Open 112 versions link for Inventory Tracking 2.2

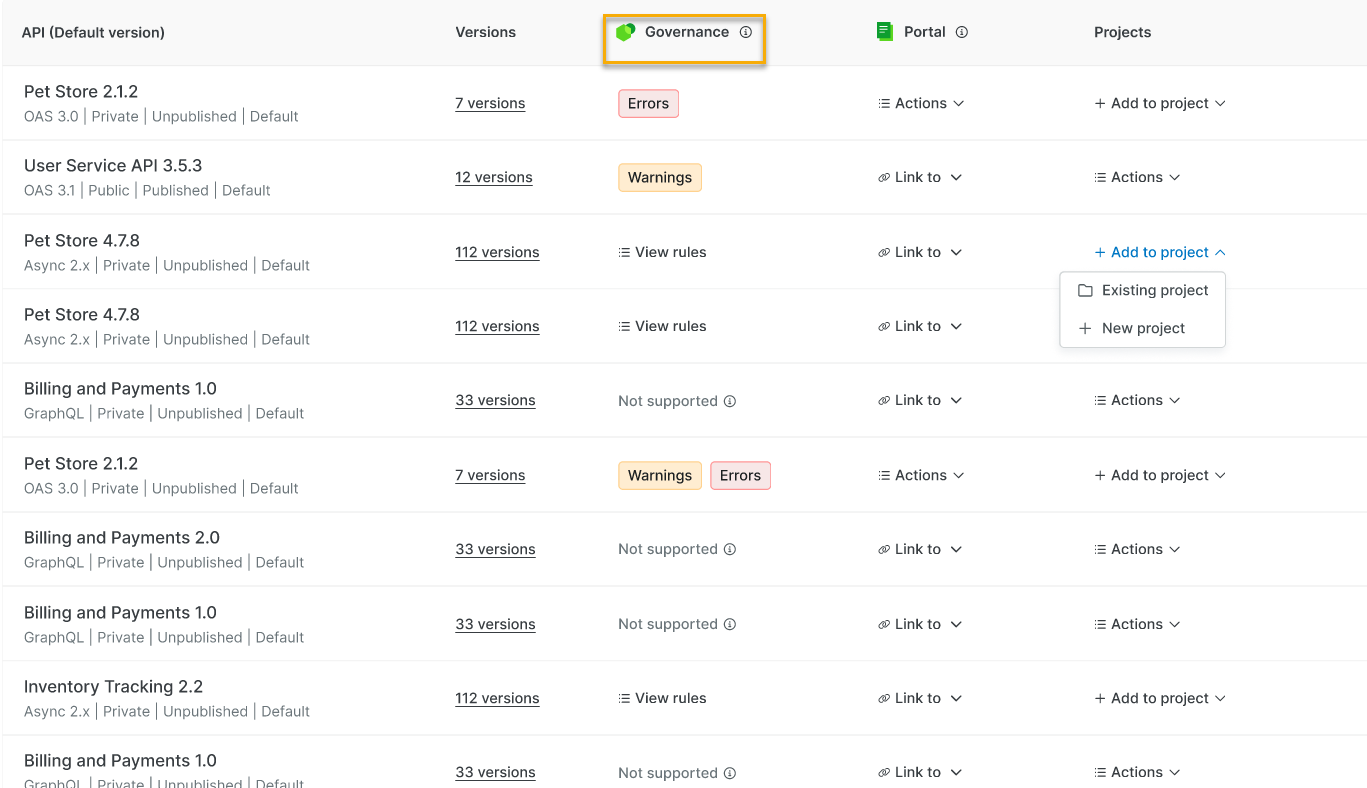click(x=497, y=698)
